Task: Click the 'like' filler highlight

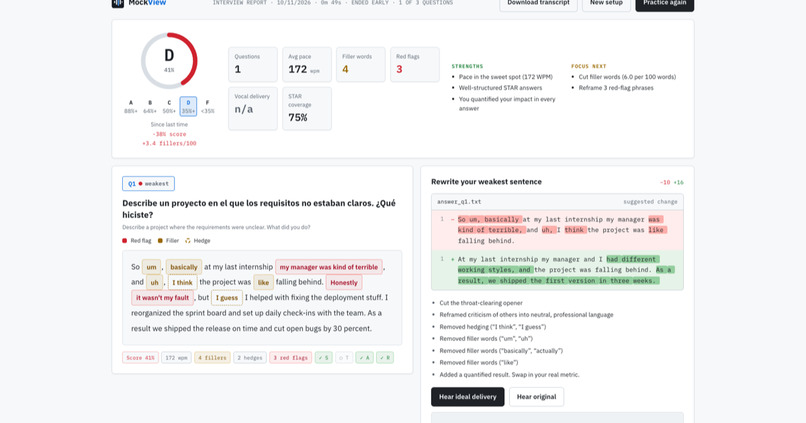Action: 263,282
